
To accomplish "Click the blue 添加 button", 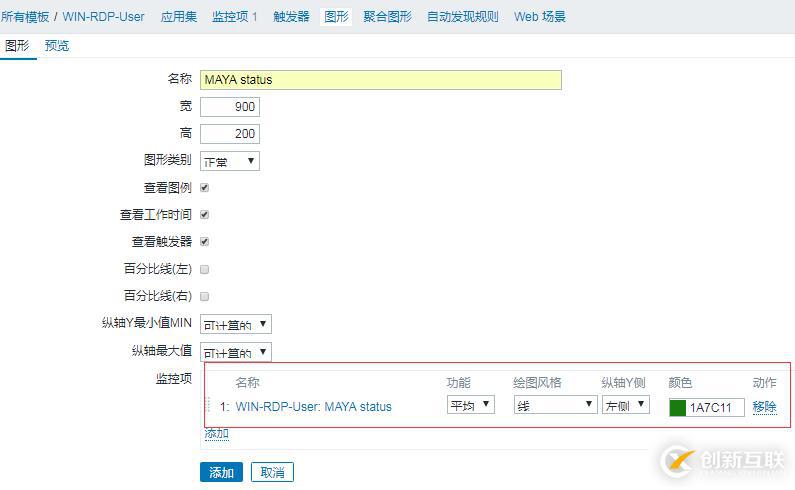I will 222,472.
